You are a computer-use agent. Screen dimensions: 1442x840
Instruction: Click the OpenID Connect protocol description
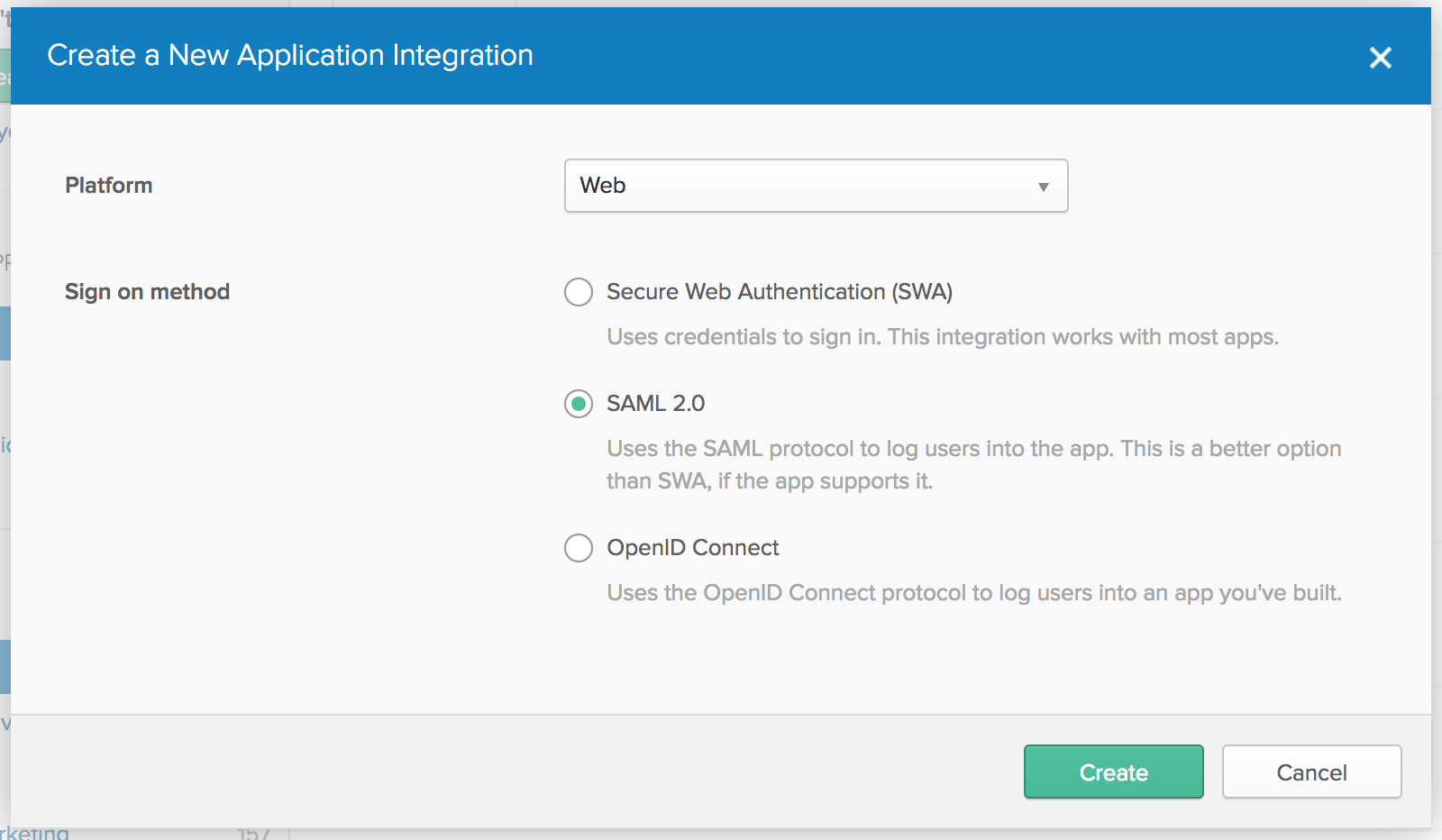[973, 593]
